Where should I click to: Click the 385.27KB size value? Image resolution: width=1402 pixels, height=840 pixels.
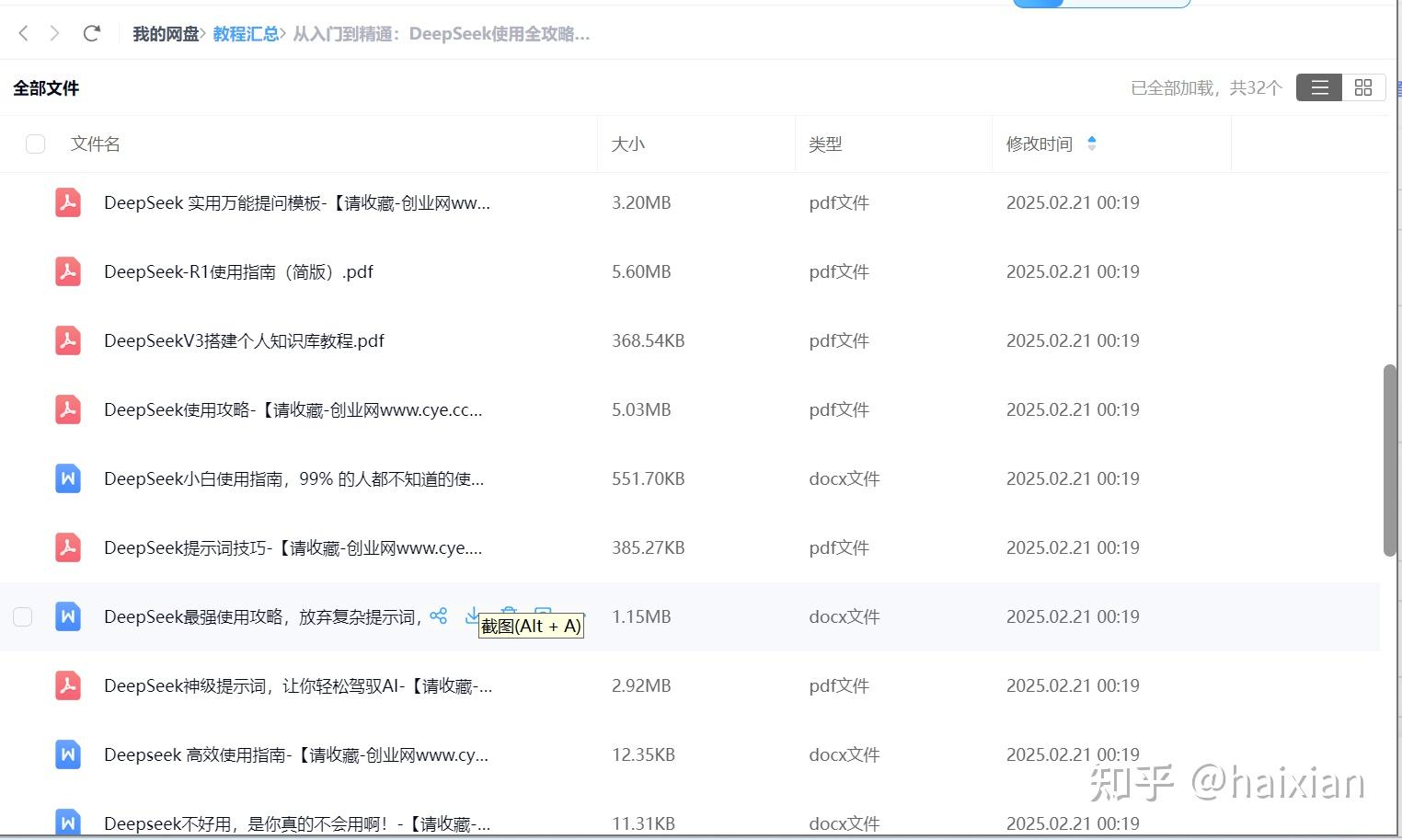point(649,547)
